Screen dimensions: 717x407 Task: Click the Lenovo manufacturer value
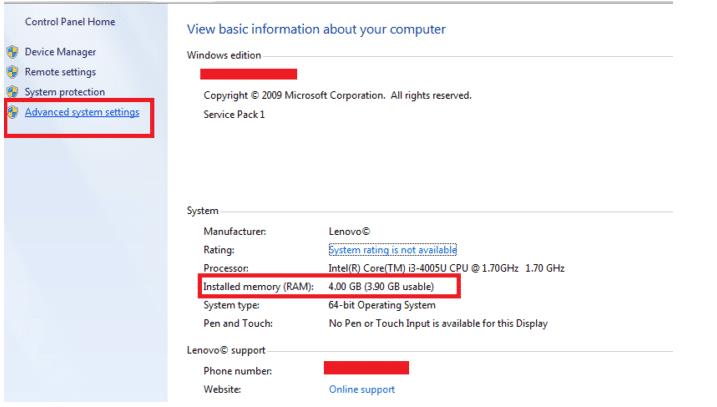(349, 231)
